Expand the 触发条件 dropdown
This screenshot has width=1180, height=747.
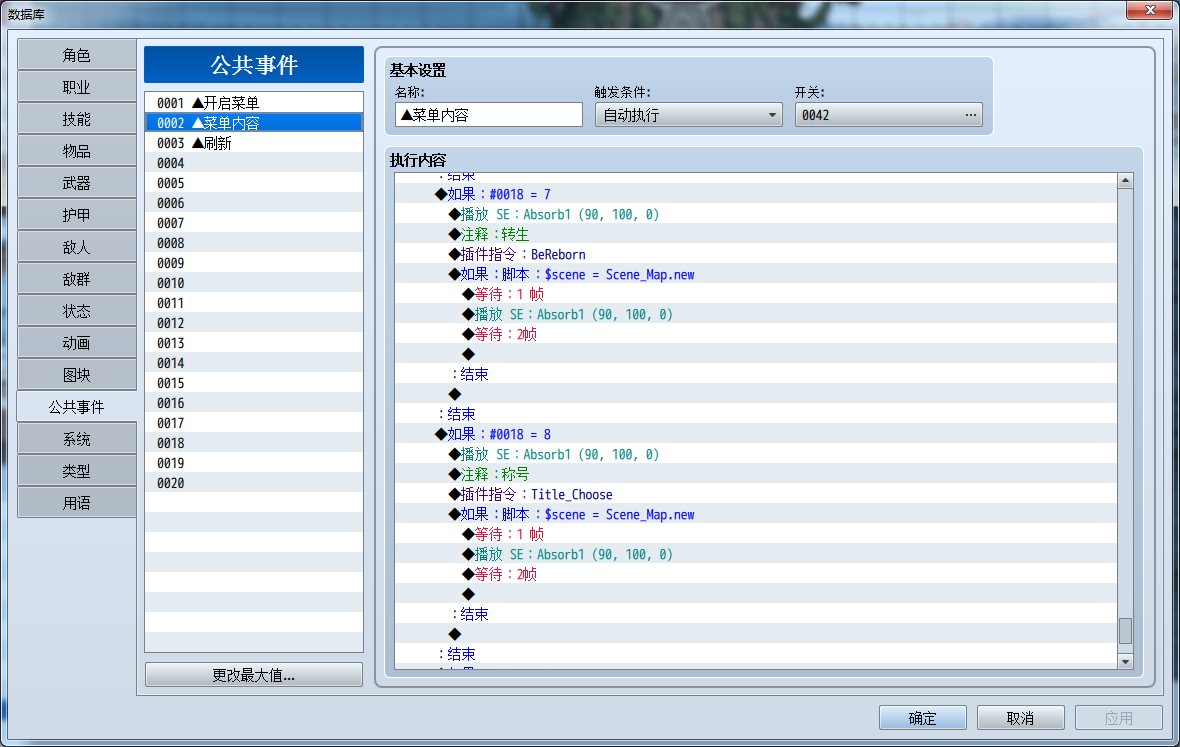(689, 115)
